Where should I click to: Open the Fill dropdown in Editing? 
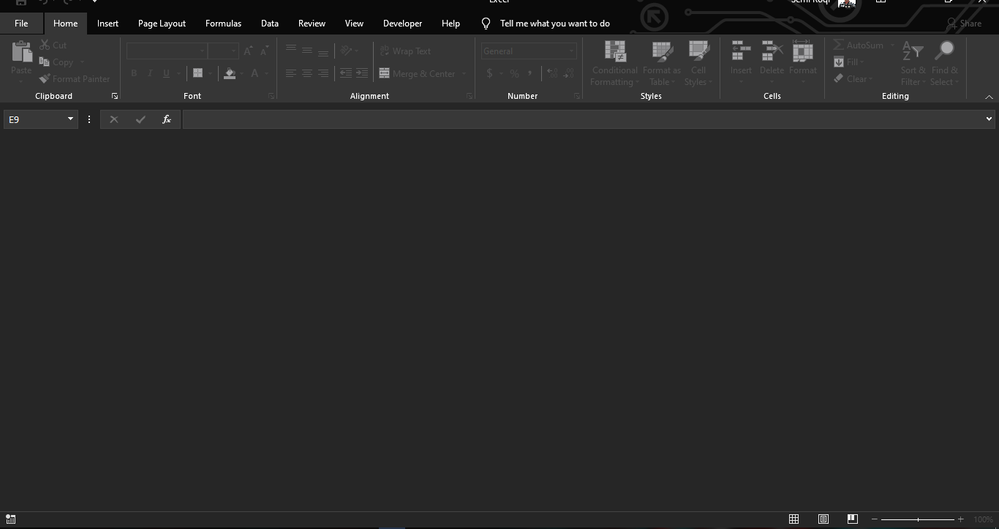(x=849, y=62)
